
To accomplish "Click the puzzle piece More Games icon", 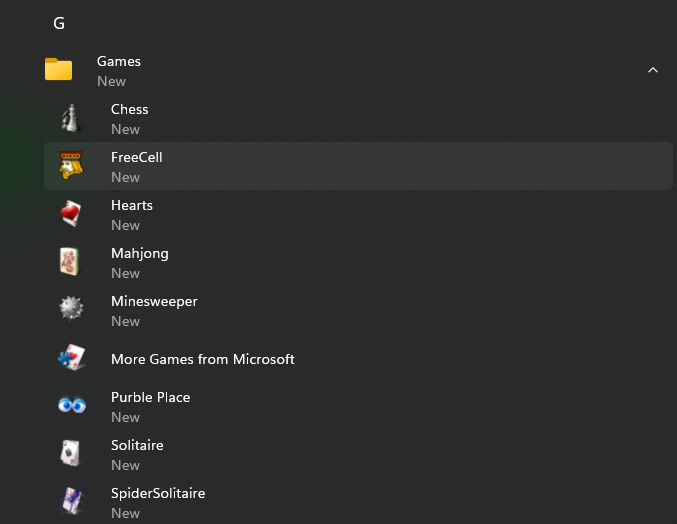I will [x=70, y=359].
